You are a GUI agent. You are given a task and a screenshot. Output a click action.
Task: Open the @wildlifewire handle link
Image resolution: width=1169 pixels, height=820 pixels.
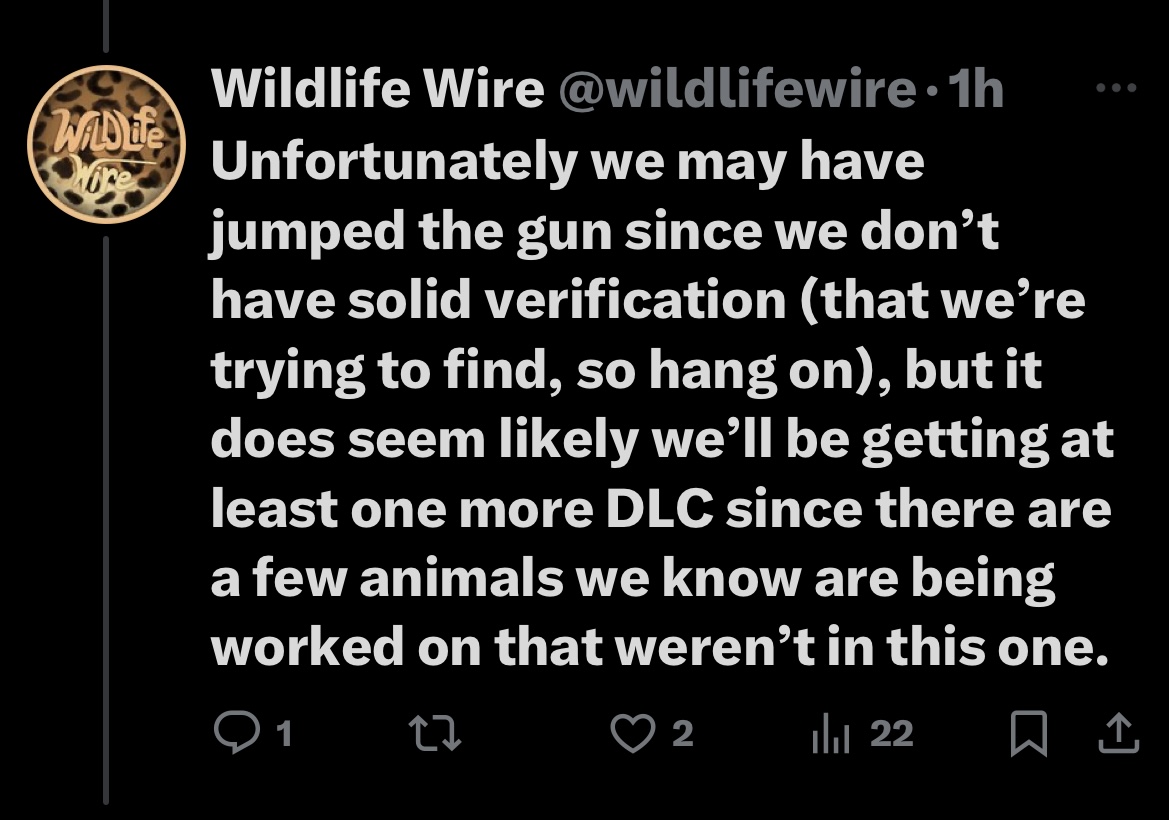coord(737,89)
